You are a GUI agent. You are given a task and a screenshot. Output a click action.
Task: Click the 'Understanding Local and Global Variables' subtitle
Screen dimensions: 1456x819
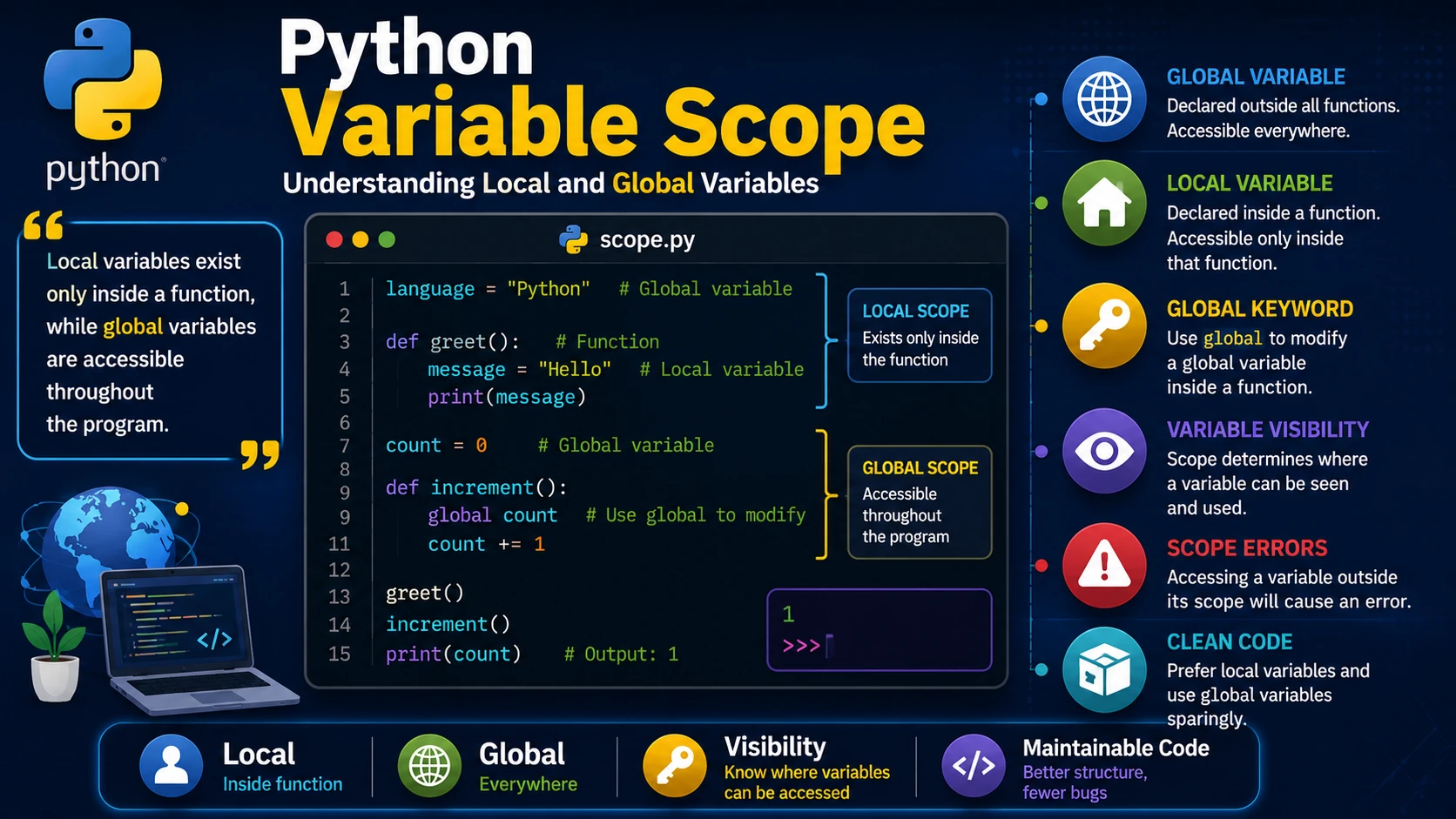tap(550, 184)
